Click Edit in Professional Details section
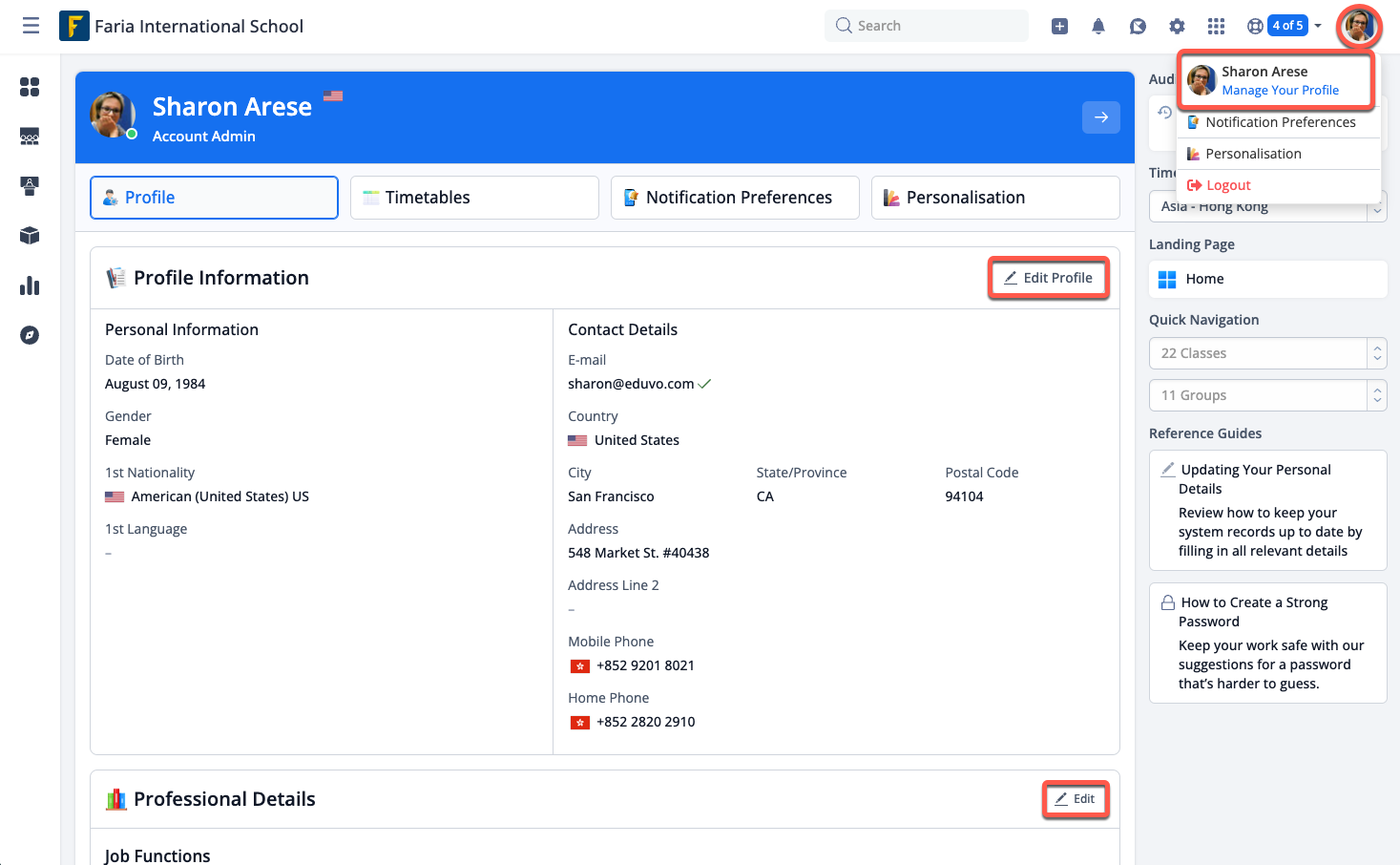The image size is (1400, 865). [x=1075, y=799]
